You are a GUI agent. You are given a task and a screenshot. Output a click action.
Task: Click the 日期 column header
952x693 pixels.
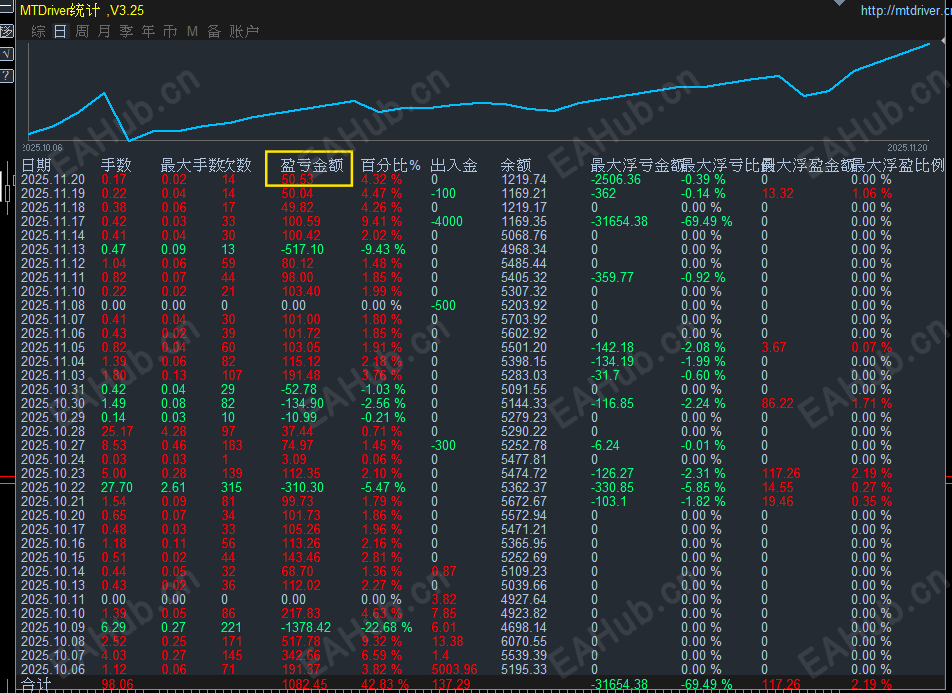(36, 165)
